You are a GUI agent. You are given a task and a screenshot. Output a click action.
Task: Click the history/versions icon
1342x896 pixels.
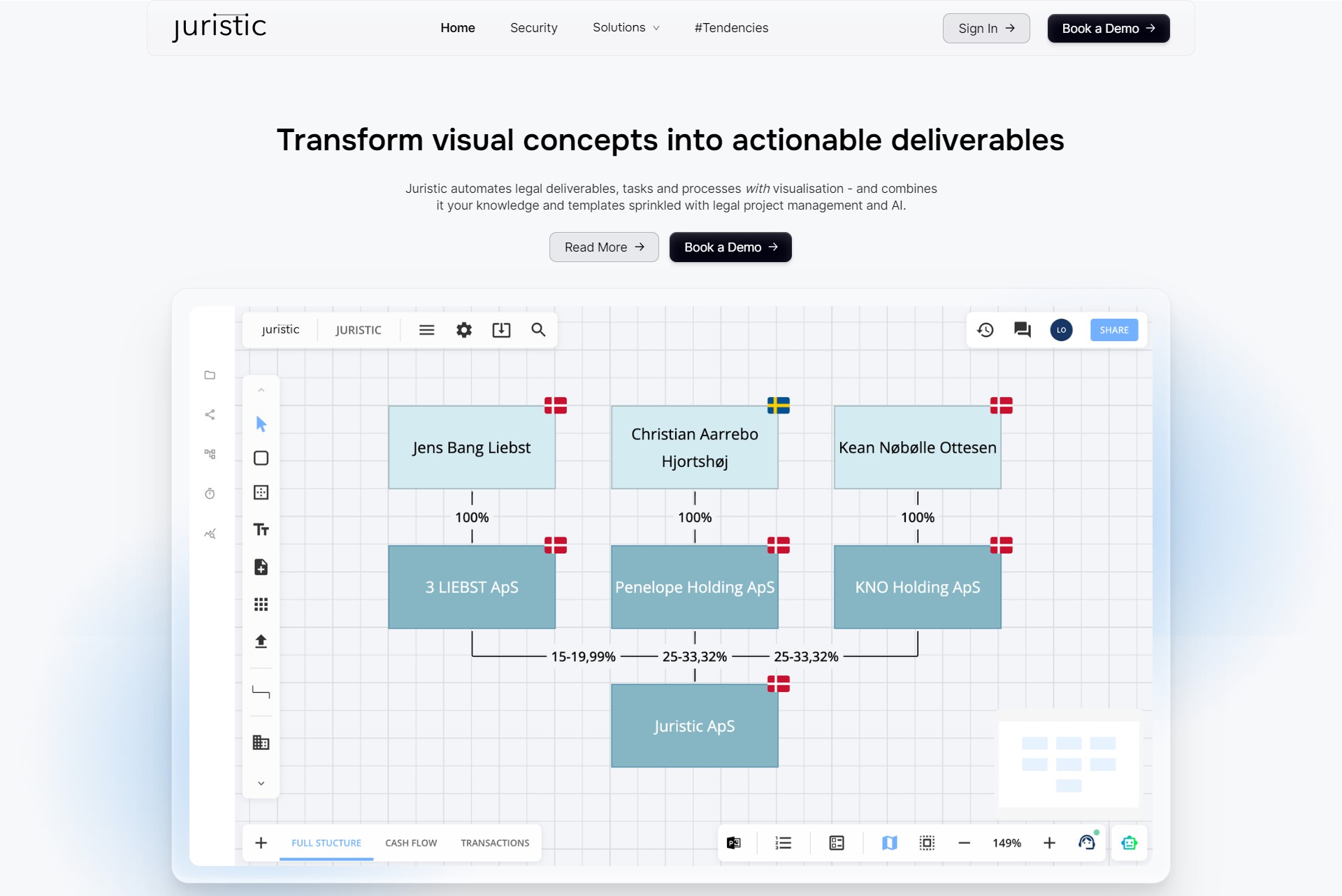point(984,329)
